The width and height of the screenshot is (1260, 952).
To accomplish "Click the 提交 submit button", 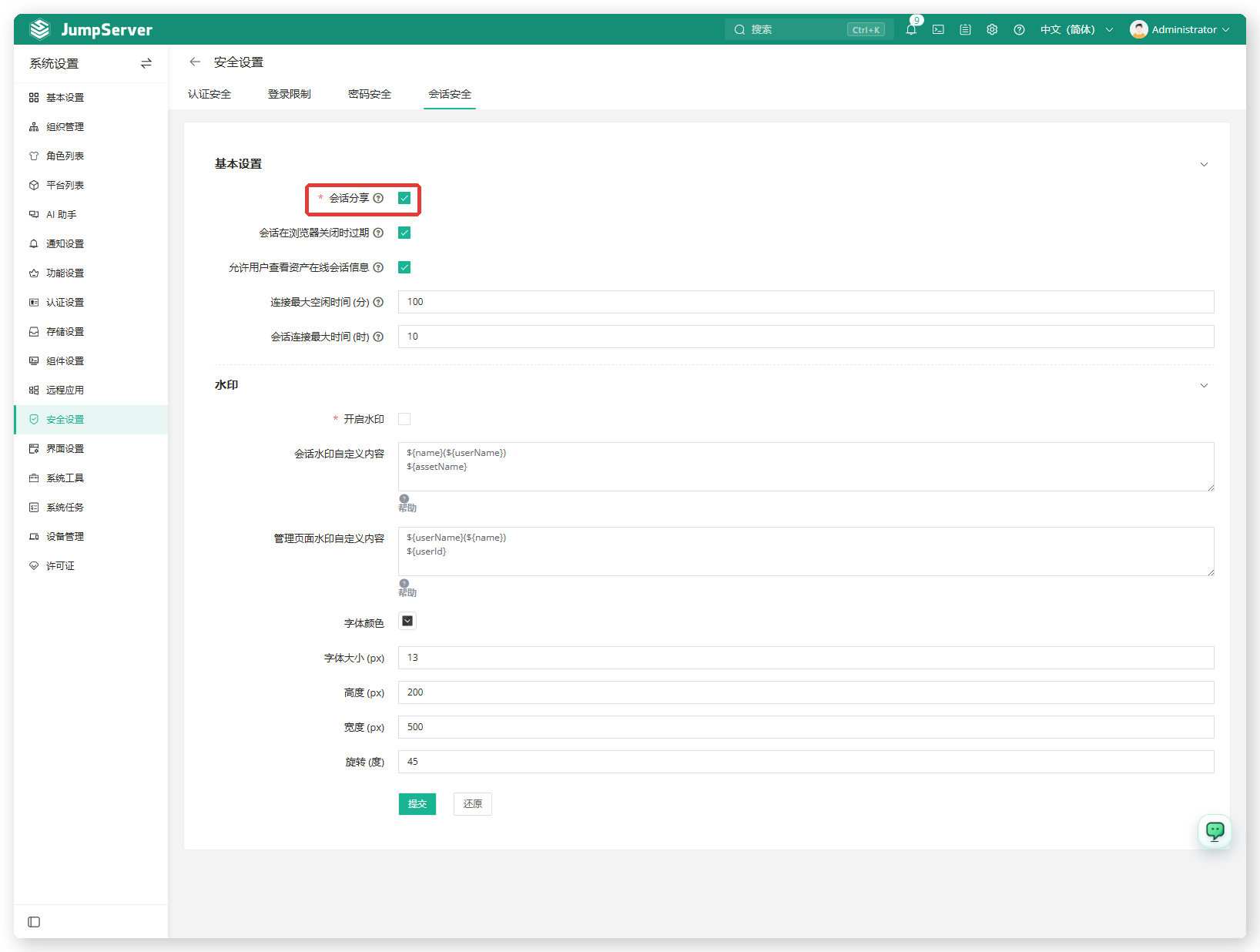I will [417, 803].
